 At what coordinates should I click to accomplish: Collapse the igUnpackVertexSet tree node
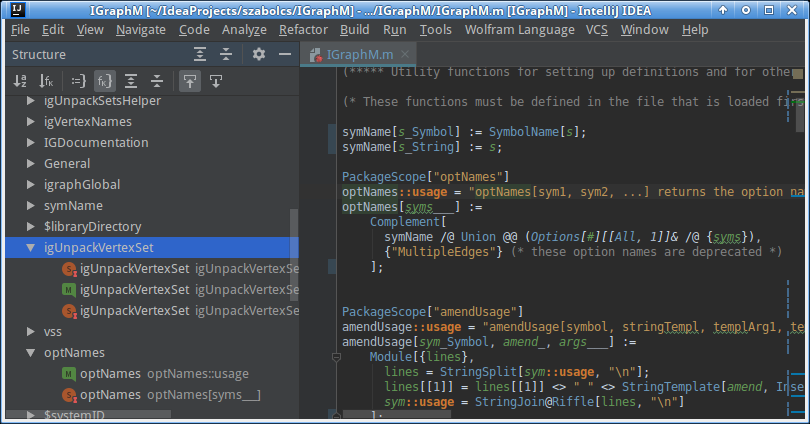(30, 248)
